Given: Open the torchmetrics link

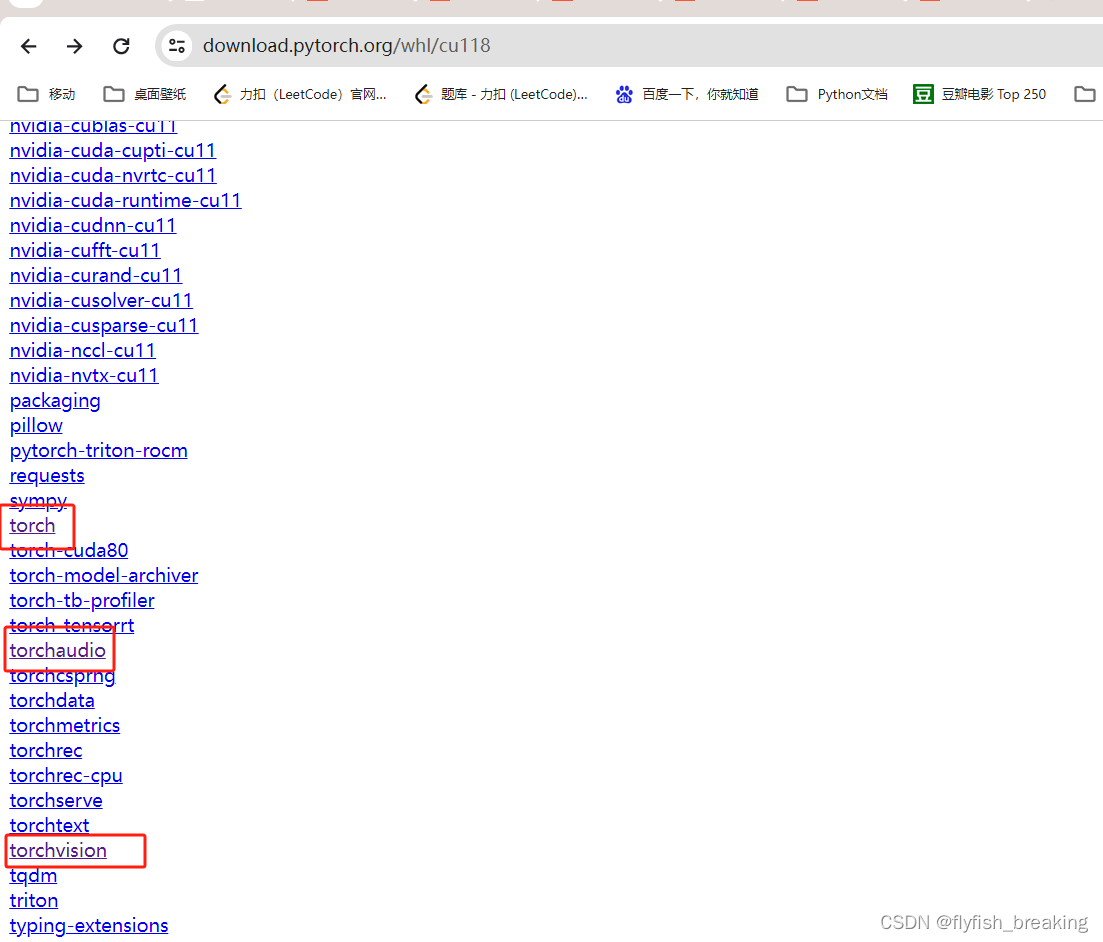Looking at the screenshot, I should click(65, 725).
